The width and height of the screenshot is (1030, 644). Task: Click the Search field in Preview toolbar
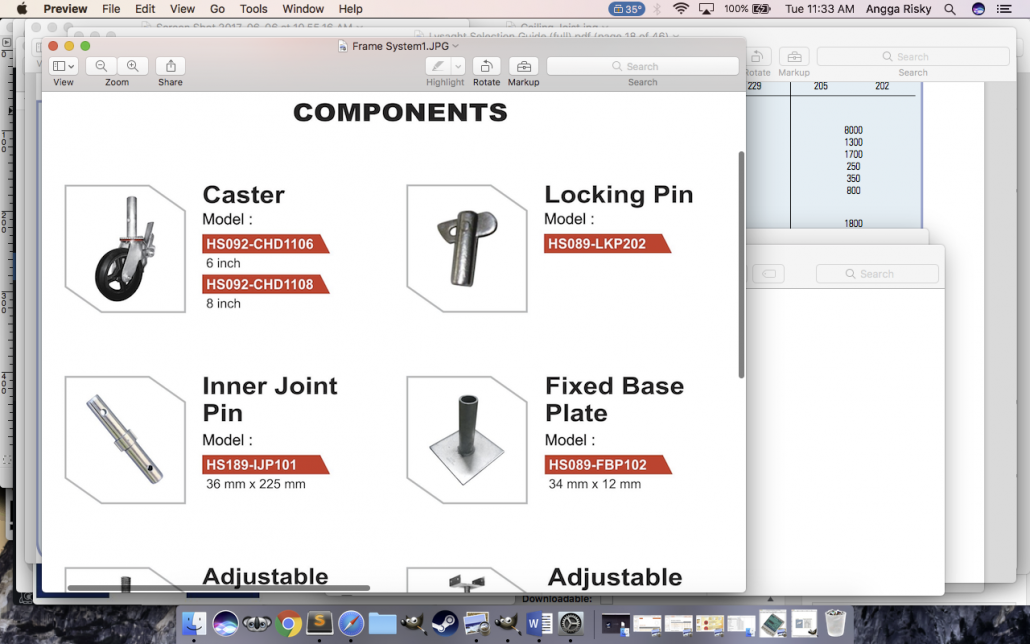(x=642, y=66)
